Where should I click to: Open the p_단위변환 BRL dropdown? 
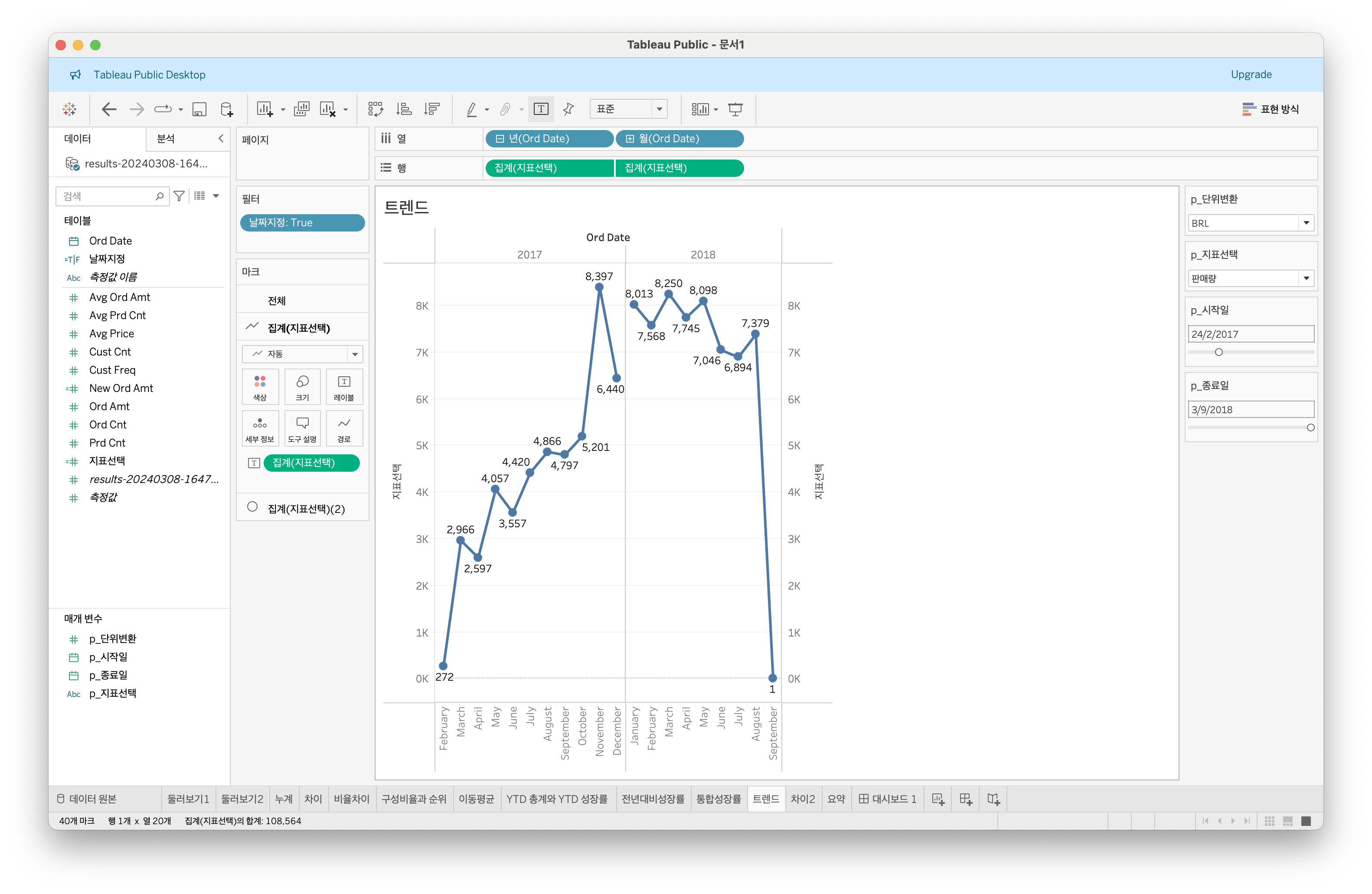point(1306,223)
